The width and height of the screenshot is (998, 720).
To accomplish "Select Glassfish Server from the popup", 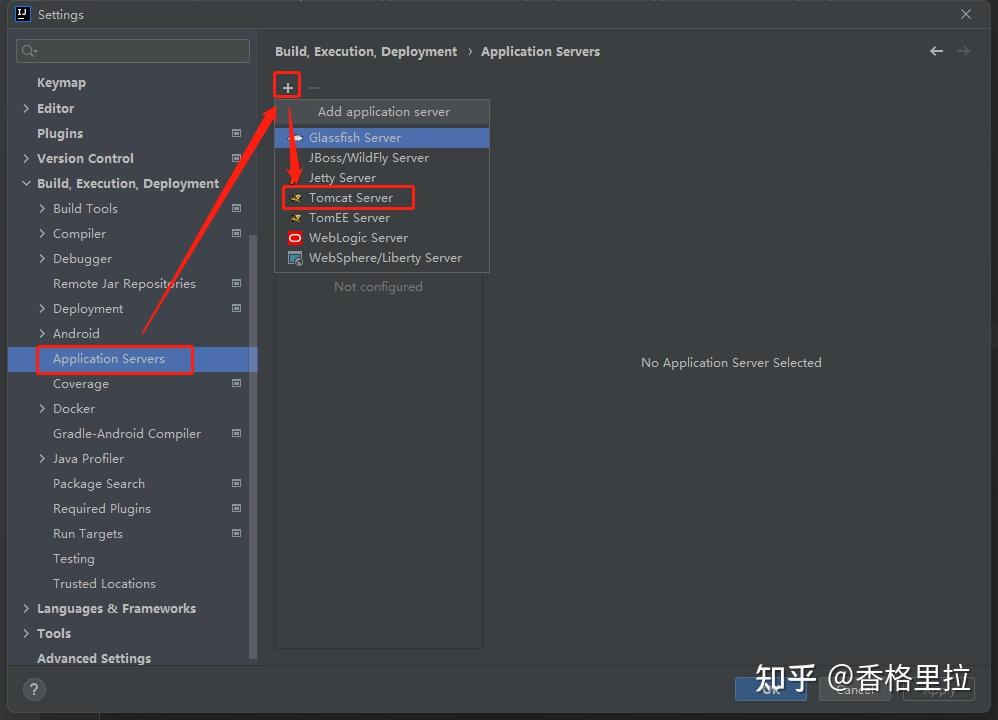I will [x=382, y=138].
